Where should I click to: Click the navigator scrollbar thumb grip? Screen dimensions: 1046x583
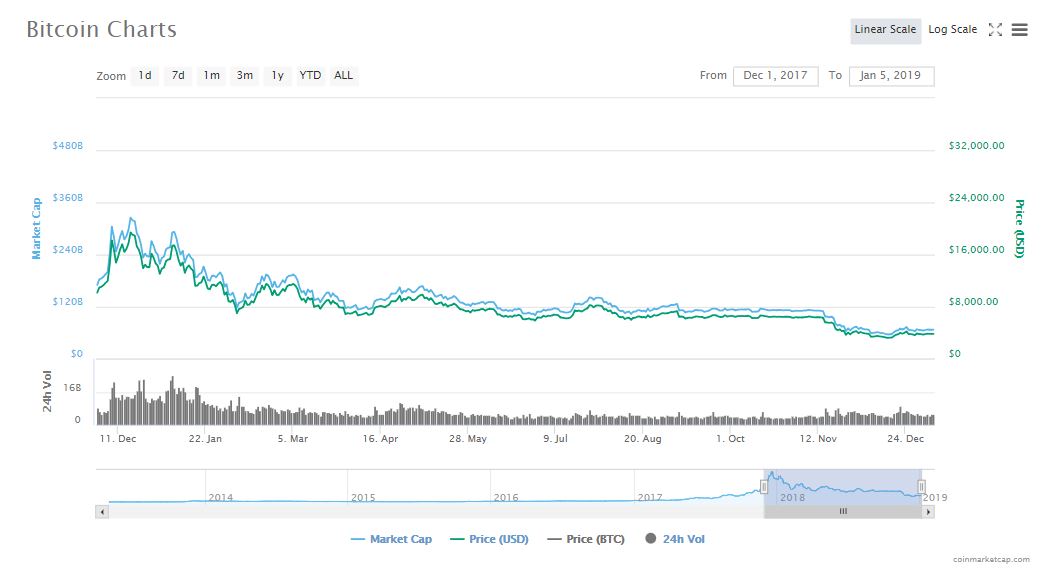843,511
